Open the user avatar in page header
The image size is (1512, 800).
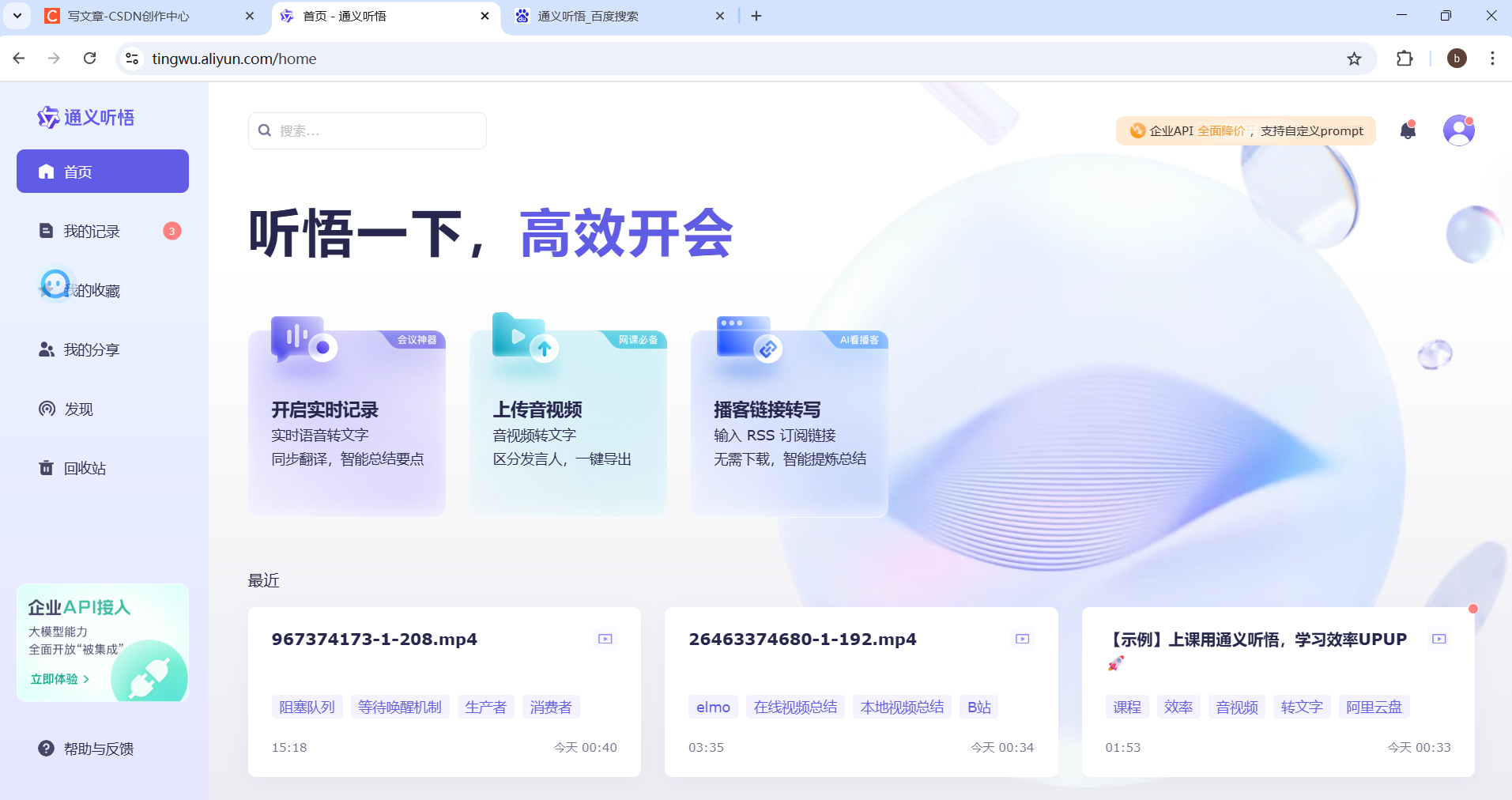1458,130
